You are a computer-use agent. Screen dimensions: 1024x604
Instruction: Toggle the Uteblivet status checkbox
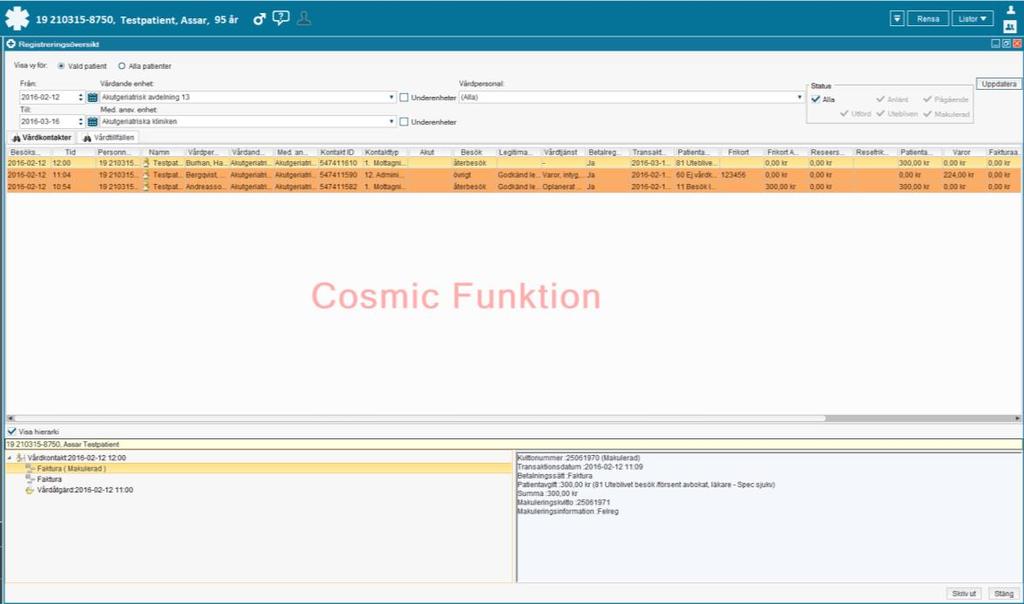[x=880, y=114]
